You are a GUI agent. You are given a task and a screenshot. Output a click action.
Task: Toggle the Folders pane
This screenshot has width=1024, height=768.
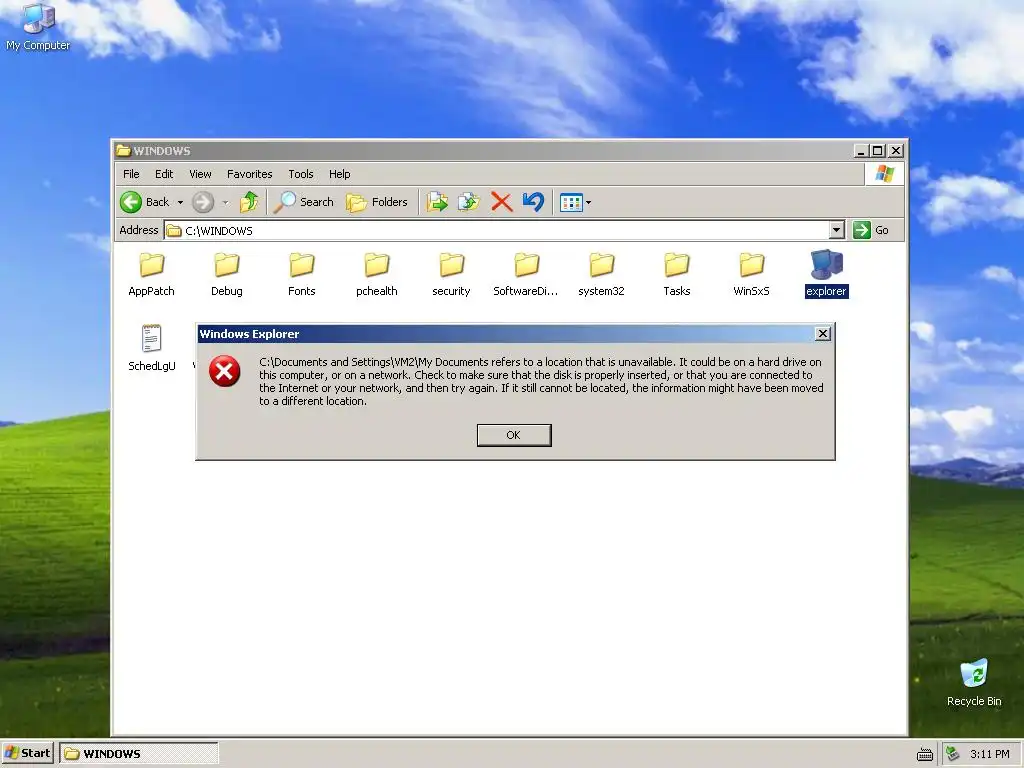pyautogui.click(x=377, y=202)
